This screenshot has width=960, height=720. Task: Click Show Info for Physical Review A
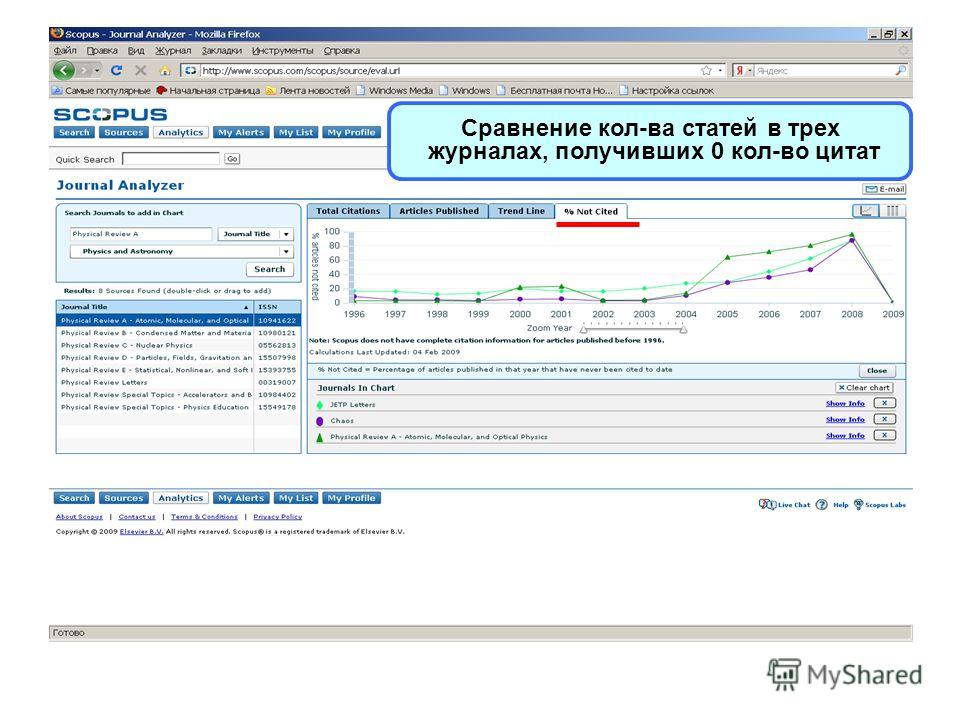click(845, 435)
